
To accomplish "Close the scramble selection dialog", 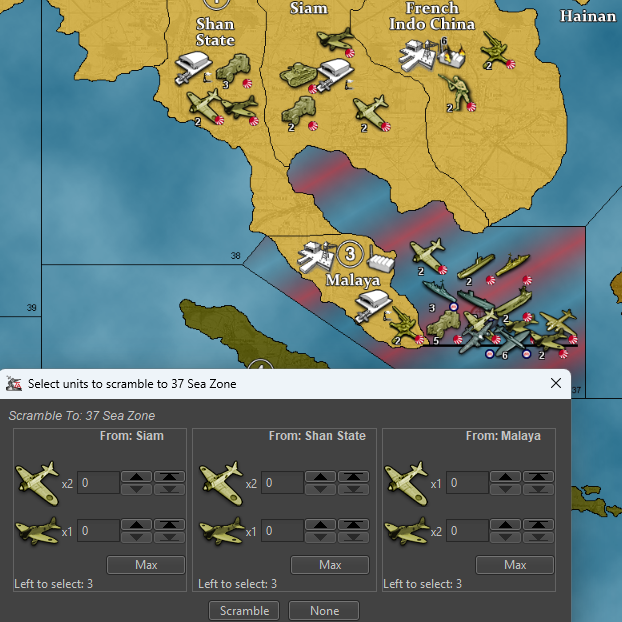I will 556,383.
